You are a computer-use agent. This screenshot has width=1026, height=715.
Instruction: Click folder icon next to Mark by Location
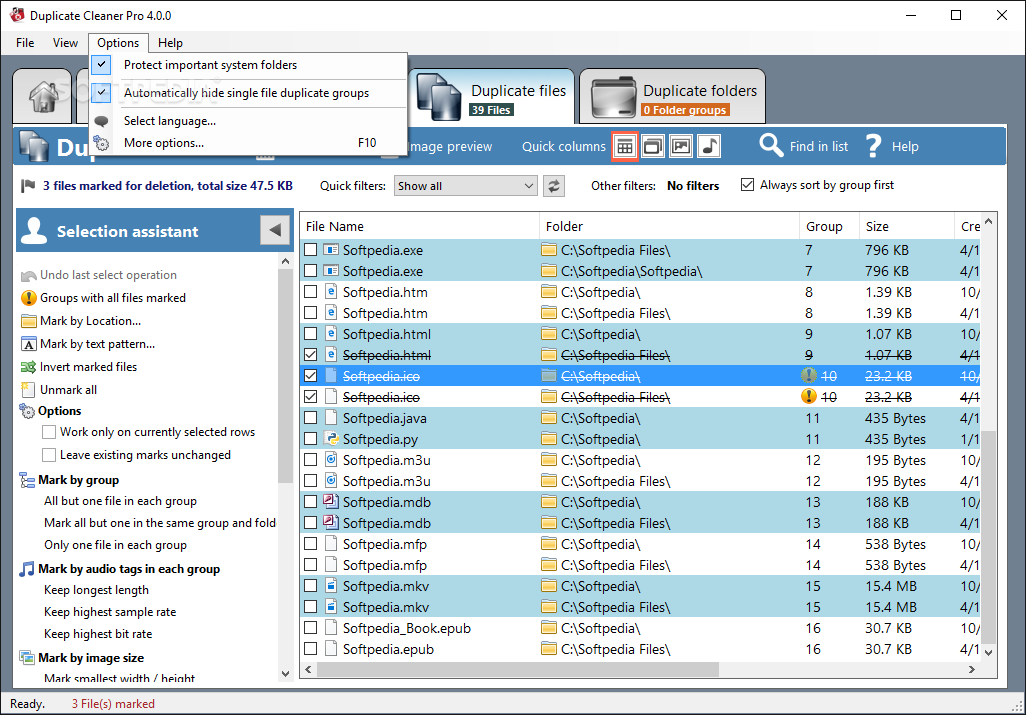(x=28, y=321)
